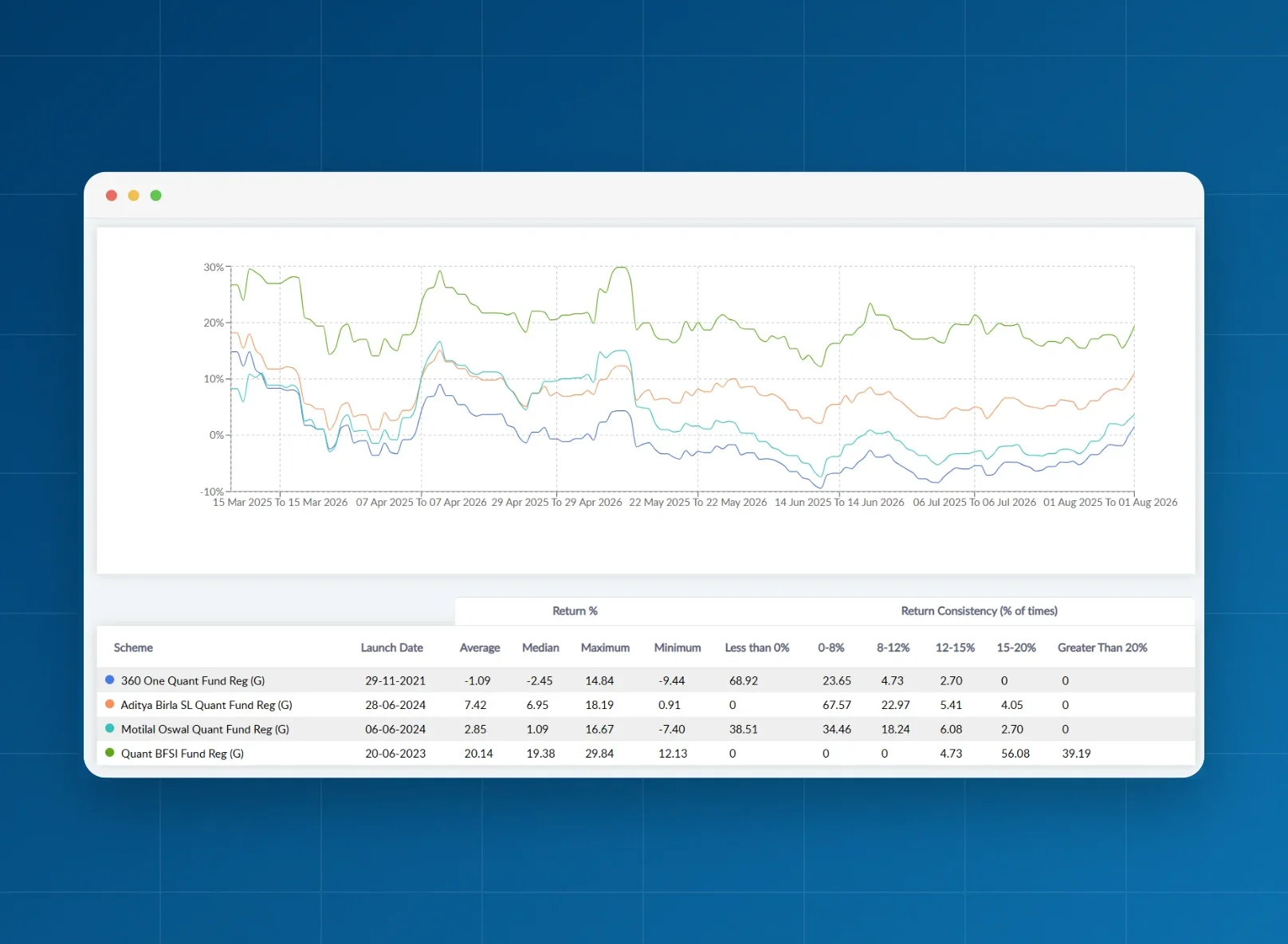Select the 12-15% column header
Screen dimensions: 1288x944
[956, 648]
